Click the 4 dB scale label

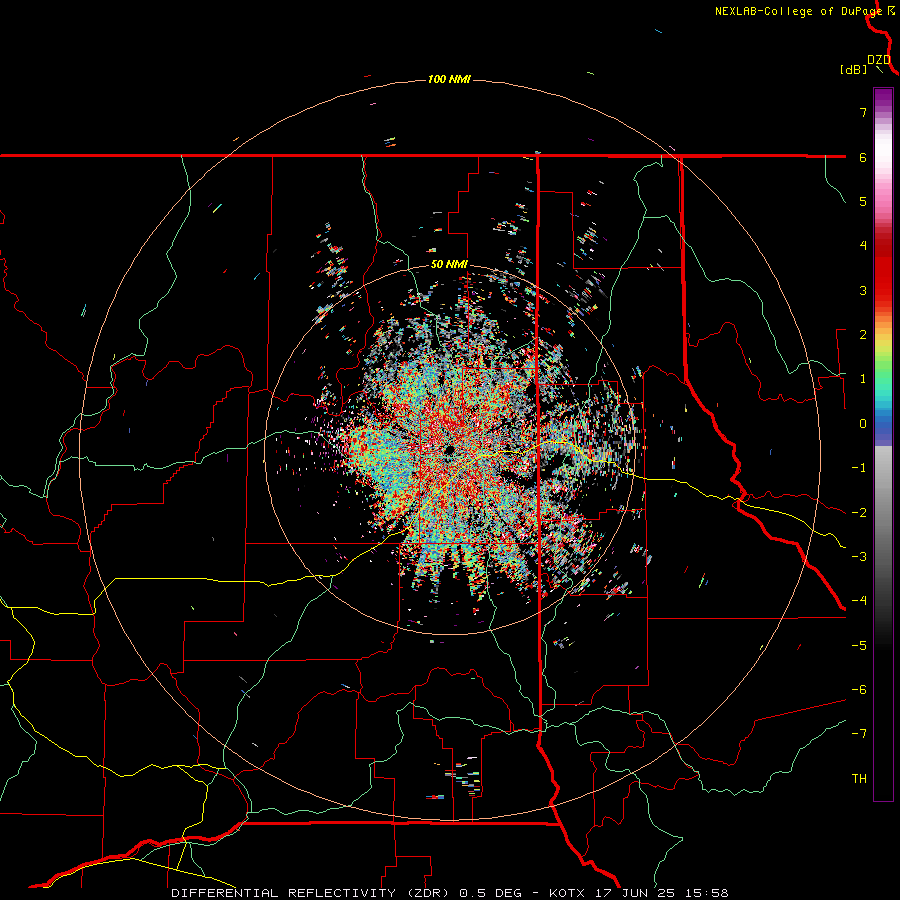click(863, 246)
